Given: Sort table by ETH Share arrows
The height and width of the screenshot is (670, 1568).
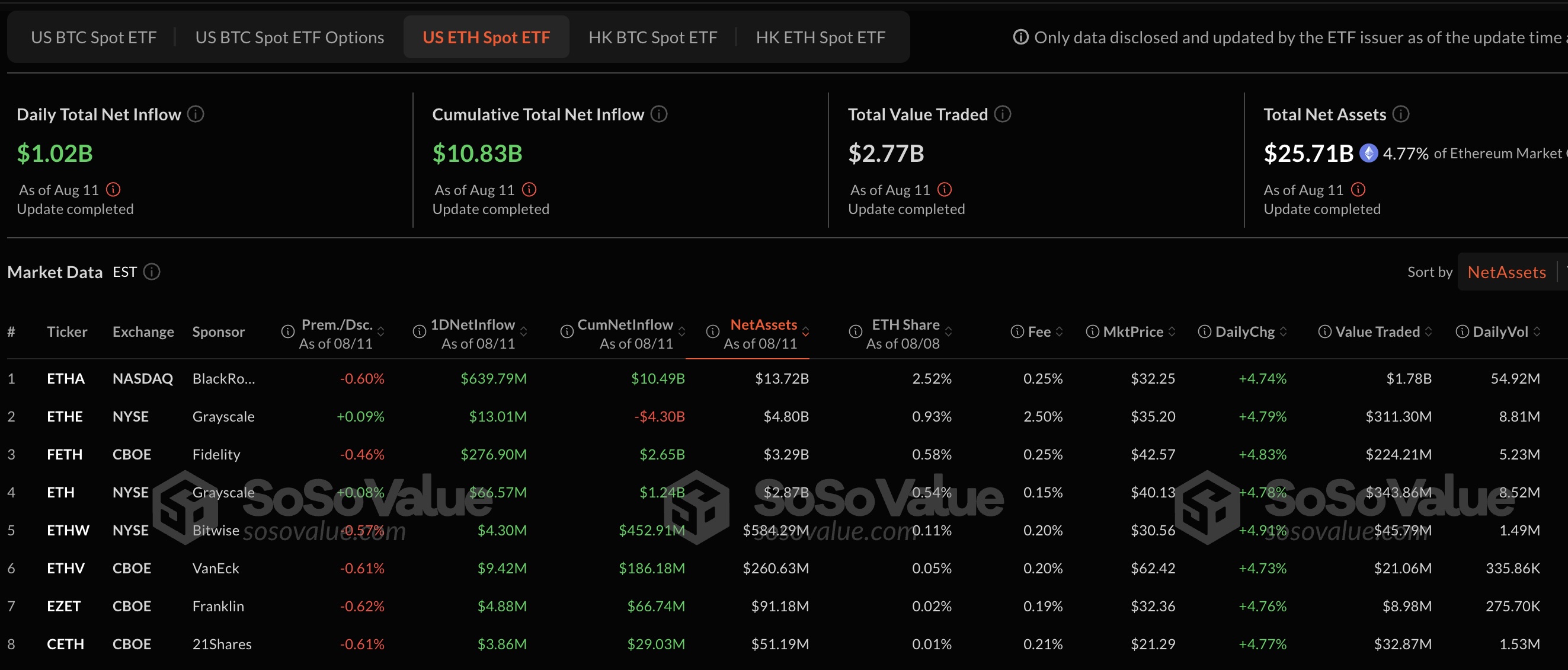Looking at the screenshot, I should click(948, 331).
